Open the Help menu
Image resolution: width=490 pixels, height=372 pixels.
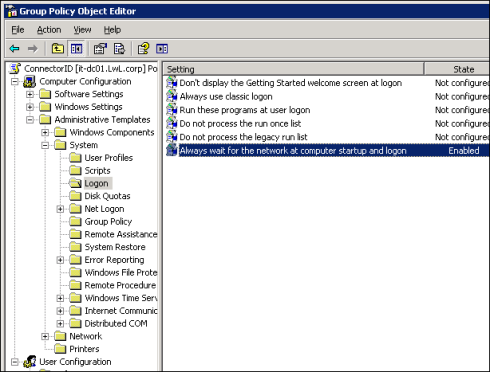click(112, 30)
